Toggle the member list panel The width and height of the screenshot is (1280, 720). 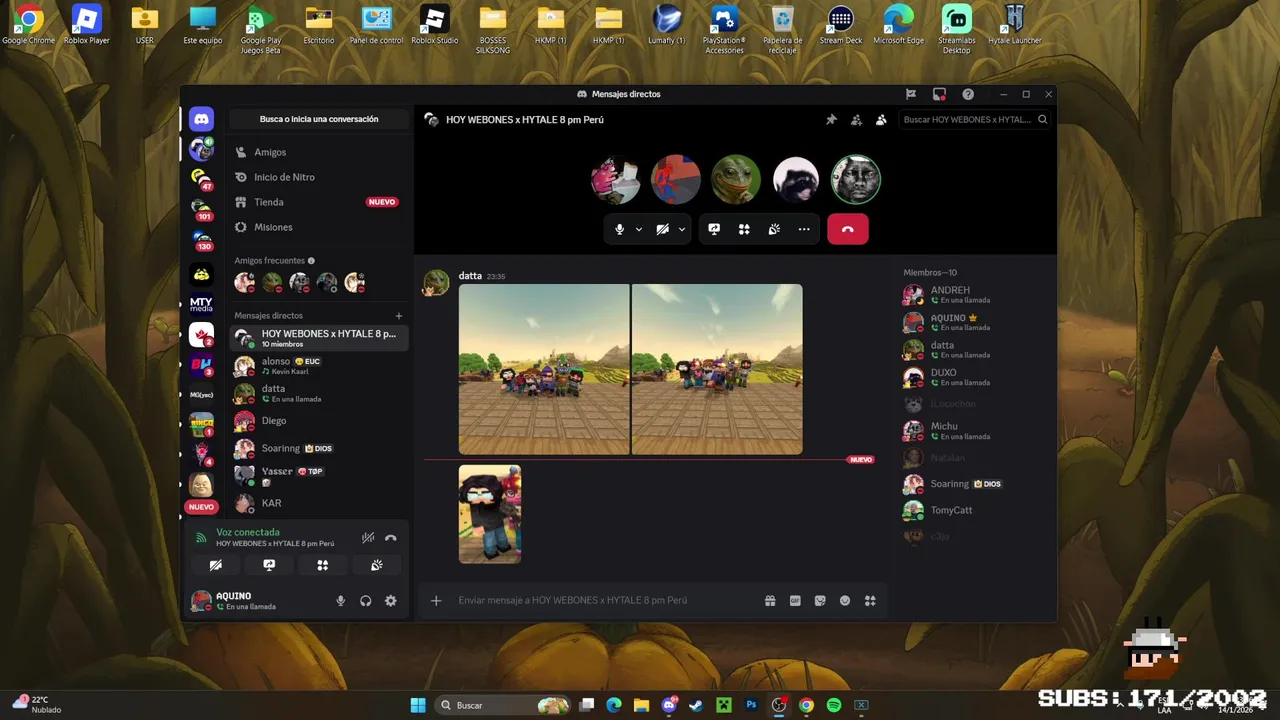881,119
